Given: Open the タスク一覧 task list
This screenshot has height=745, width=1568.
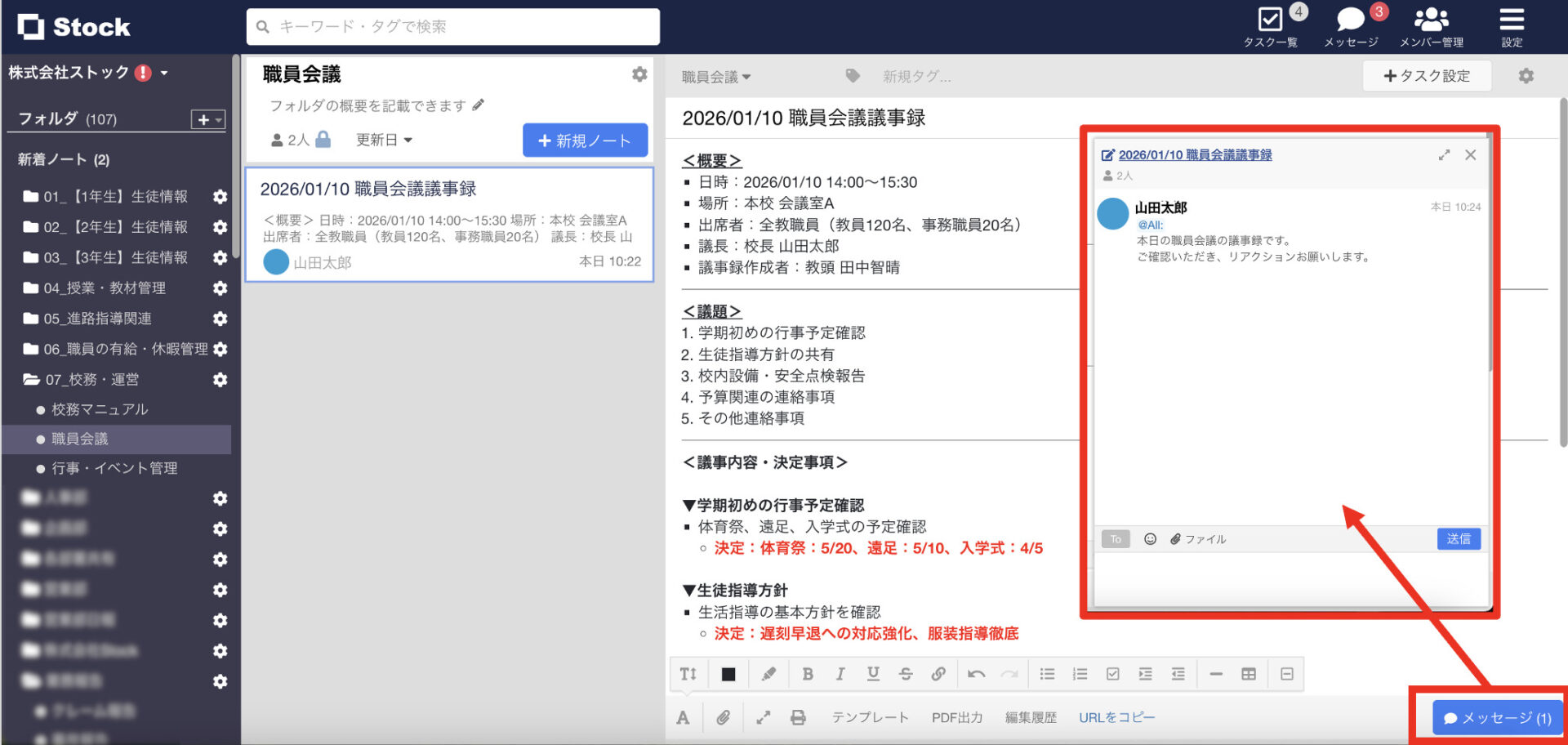Looking at the screenshot, I should [1271, 25].
